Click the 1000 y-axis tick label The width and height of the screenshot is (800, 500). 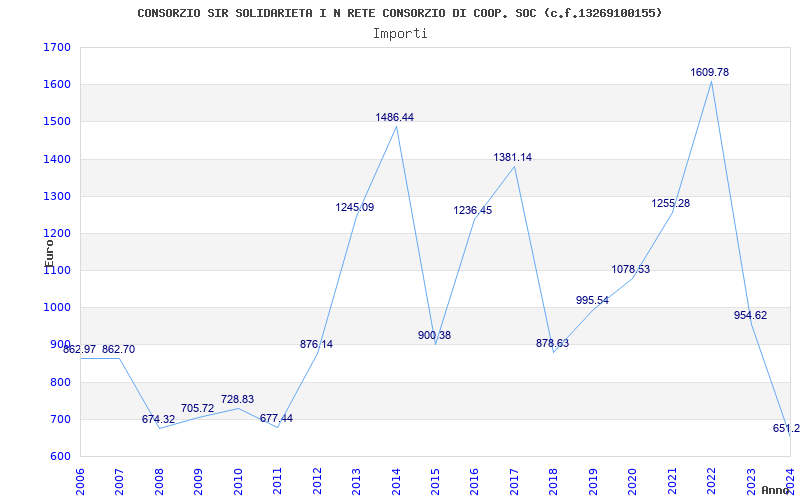click(57, 308)
